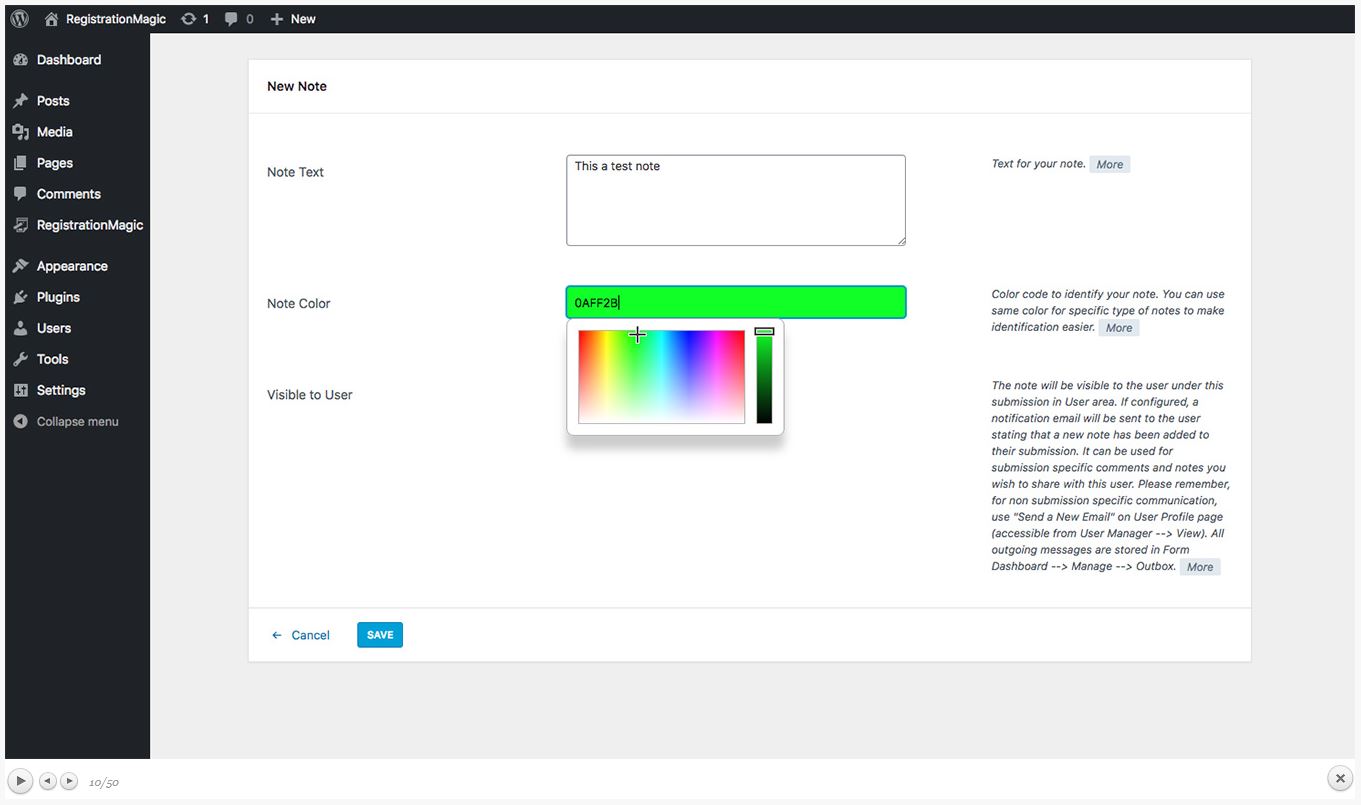Click More under Note Color help text

[1119, 328]
